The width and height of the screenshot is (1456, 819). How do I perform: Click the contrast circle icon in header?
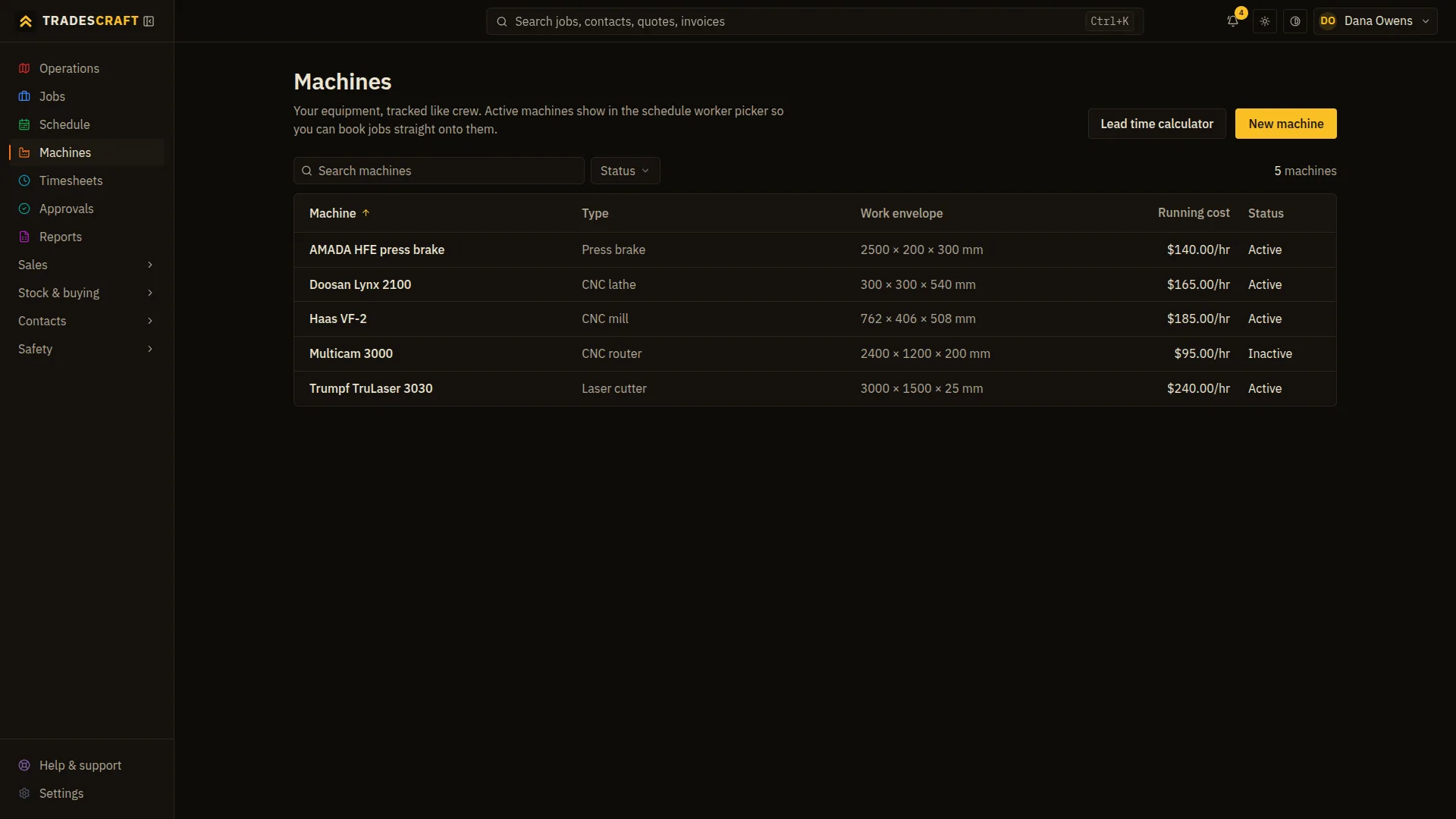click(x=1295, y=21)
